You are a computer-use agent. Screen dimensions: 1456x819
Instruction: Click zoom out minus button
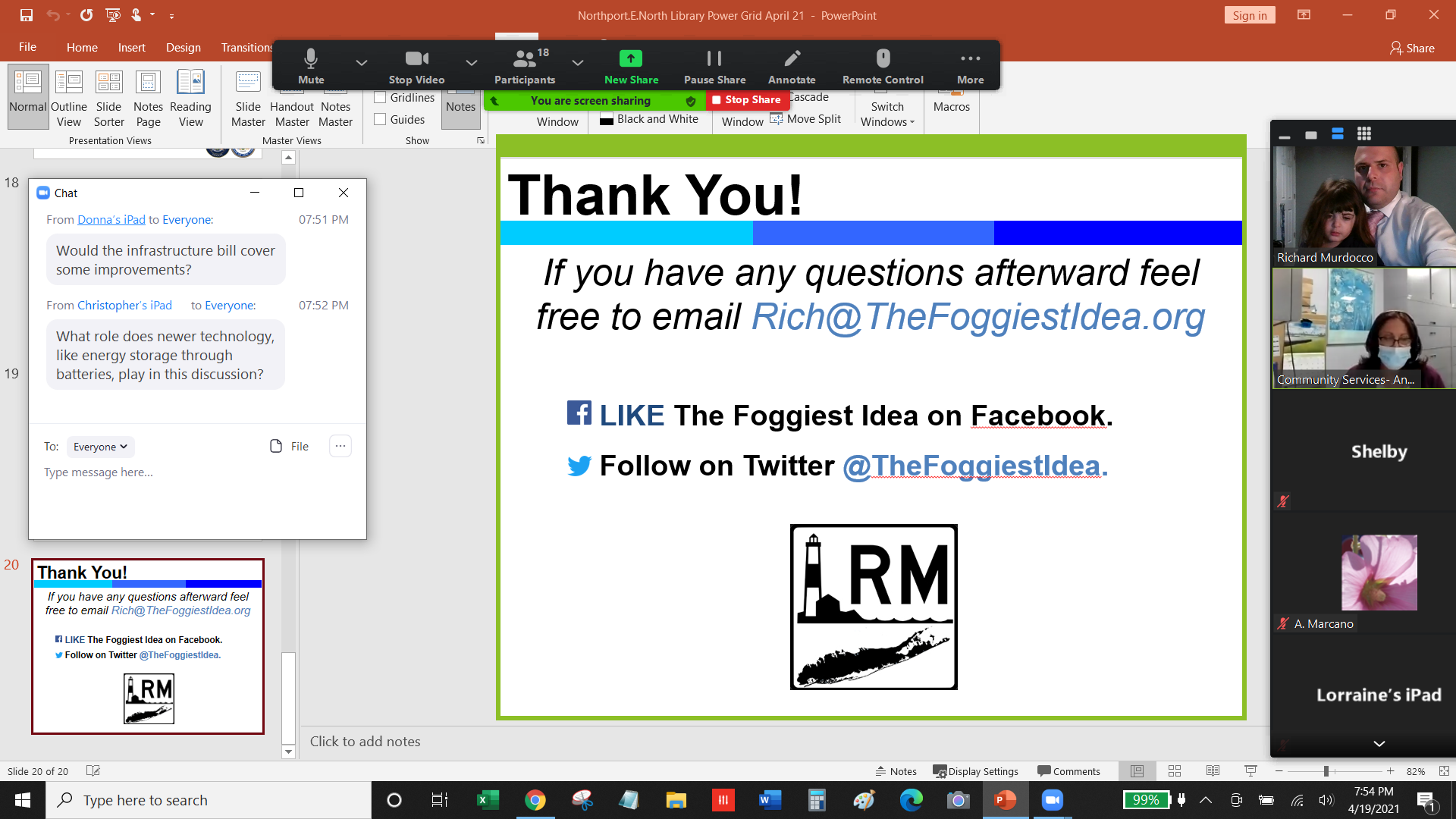coord(1279,771)
